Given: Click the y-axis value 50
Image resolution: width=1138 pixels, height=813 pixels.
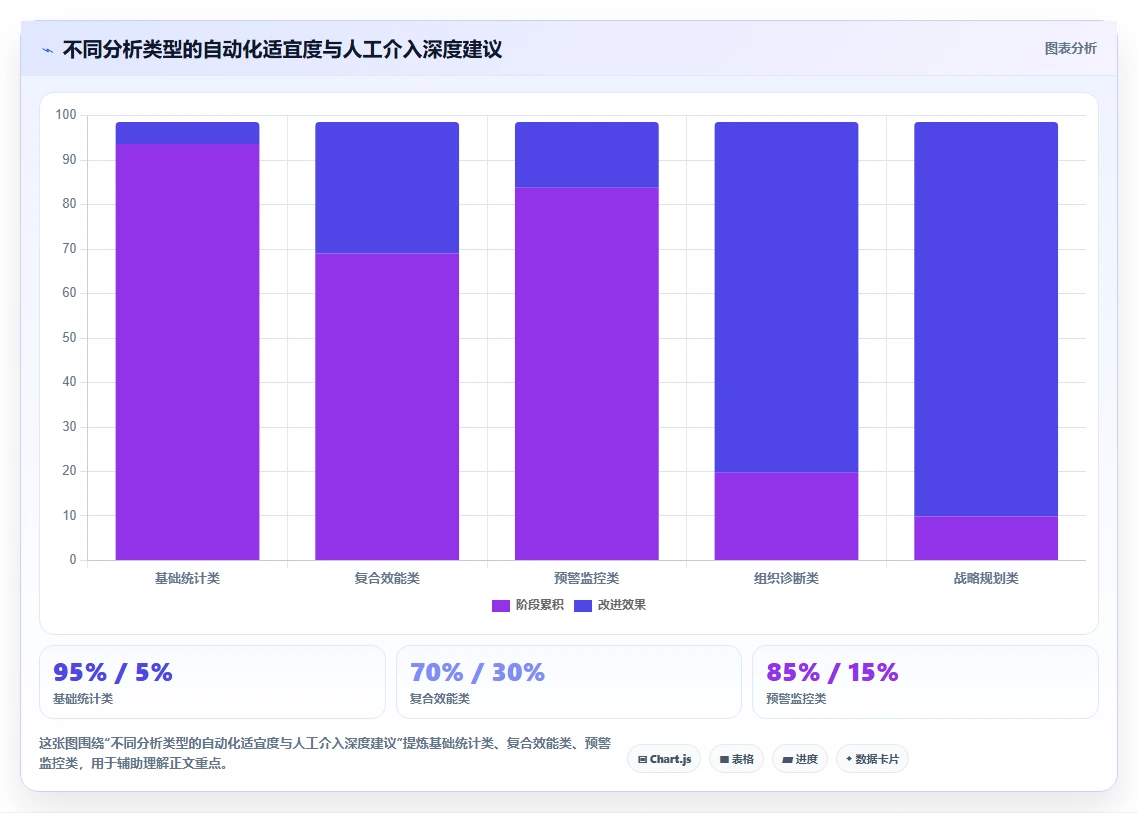Looking at the screenshot, I should point(69,338).
